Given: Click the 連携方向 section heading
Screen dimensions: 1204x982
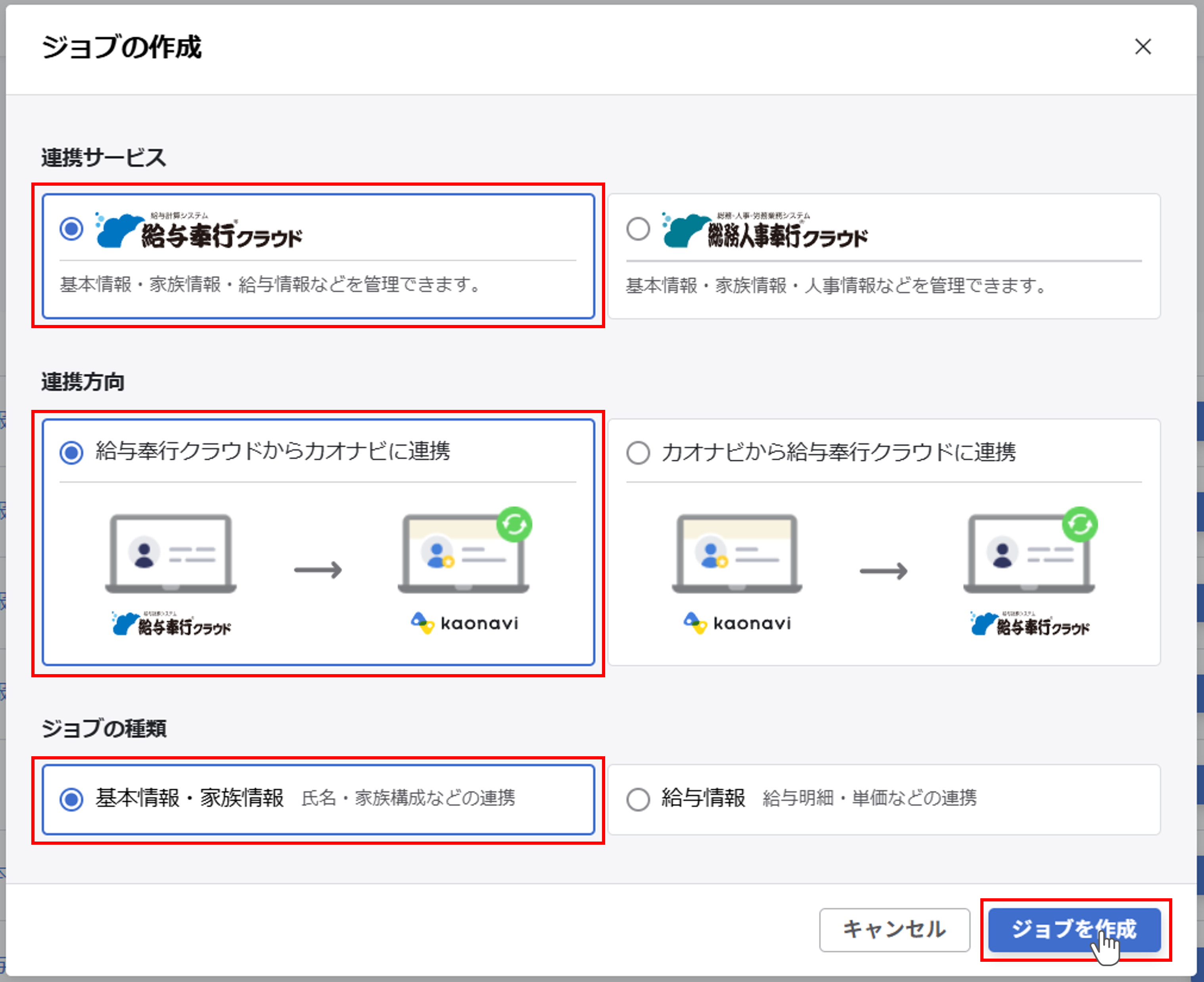Looking at the screenshot, I should click(x=82, y=382).
